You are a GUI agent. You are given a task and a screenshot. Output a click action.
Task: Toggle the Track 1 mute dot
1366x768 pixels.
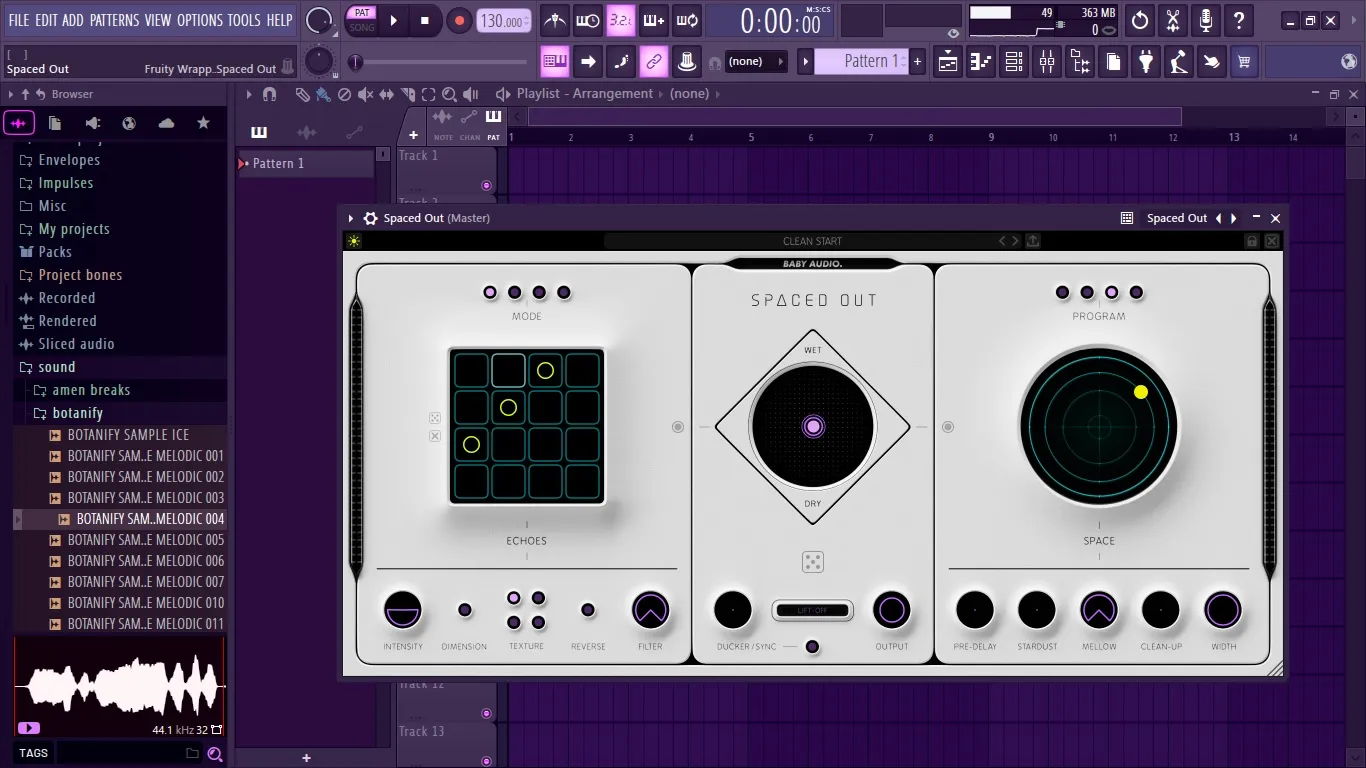(487, 185)
